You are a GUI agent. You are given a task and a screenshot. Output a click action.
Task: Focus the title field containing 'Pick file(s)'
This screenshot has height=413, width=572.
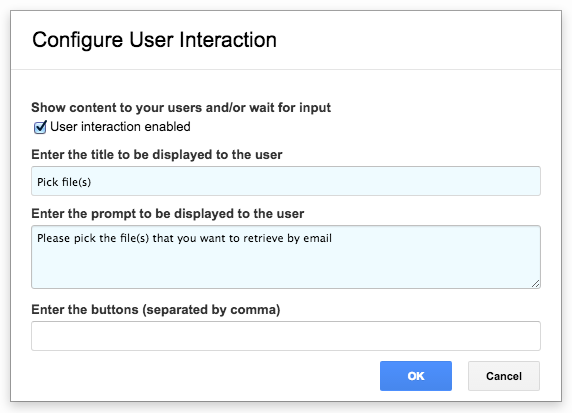[x=286, y=181]
